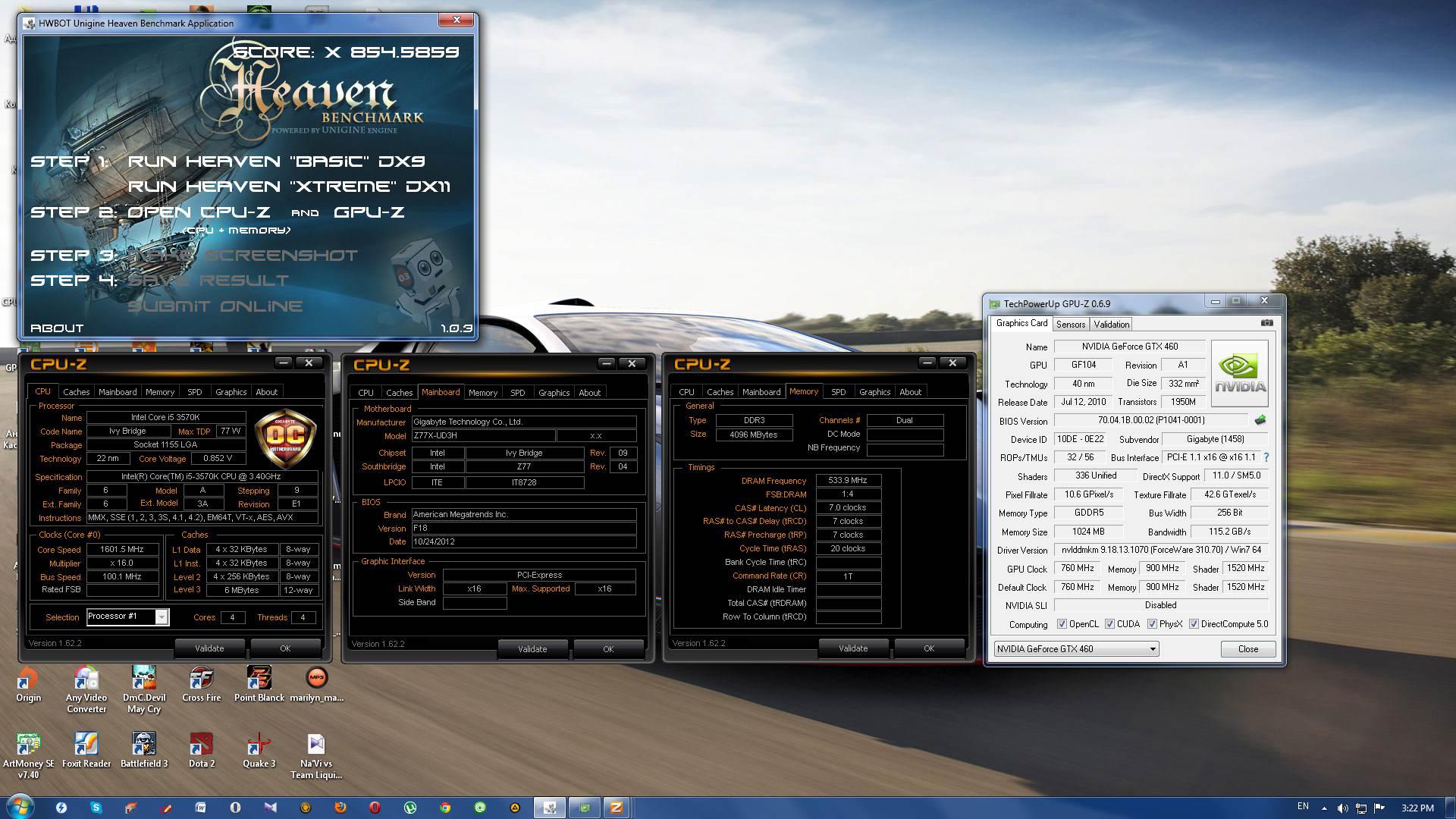This screenshot has height=819, width=1456.
Task: Click the Driver Version value nvlddmkm 9.18.13.1070 (ForceWare 310.70) / Win7 64
Action: coord(1160,550)
